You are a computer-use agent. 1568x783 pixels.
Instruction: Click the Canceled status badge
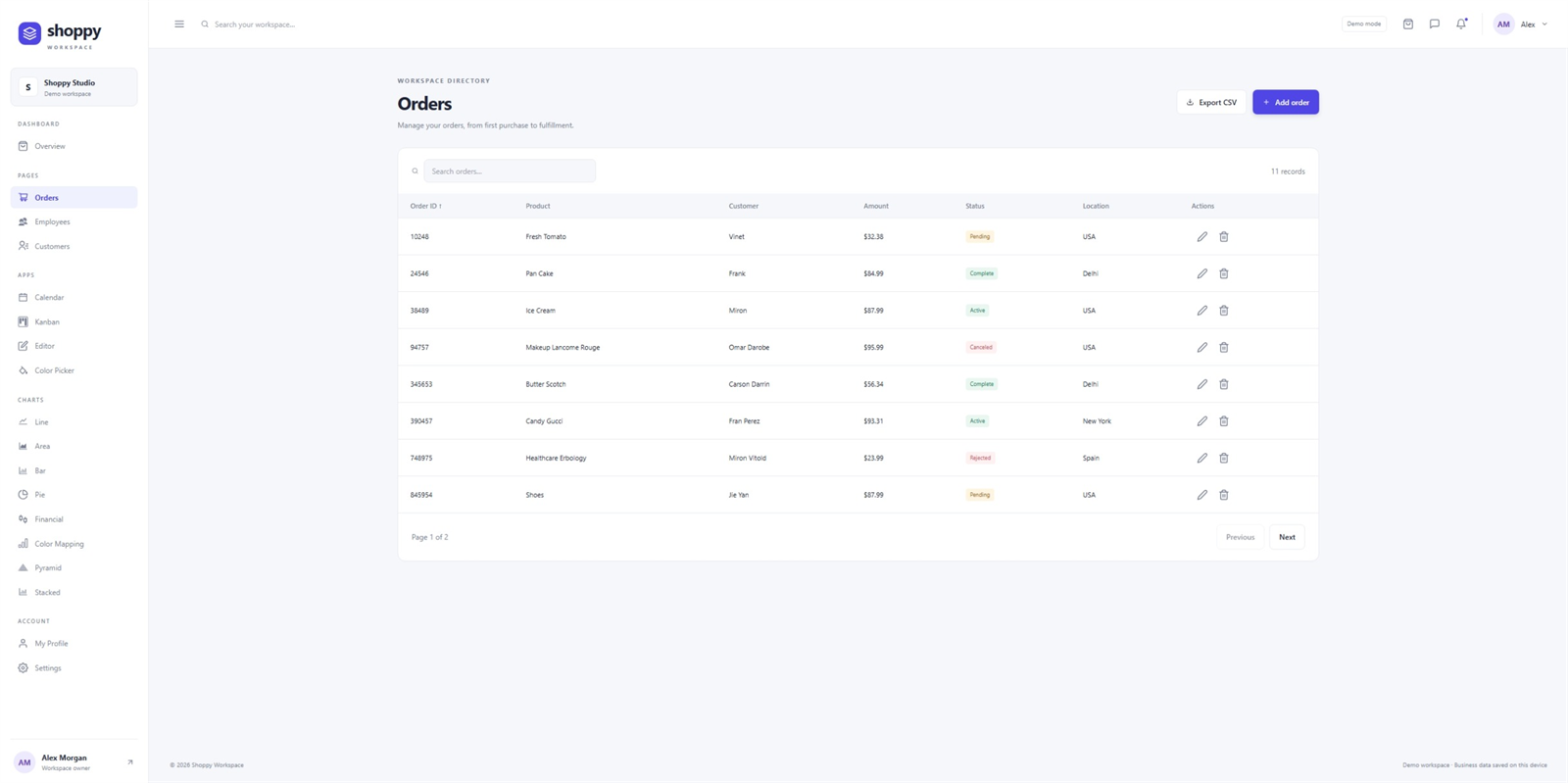coord(981,347)
